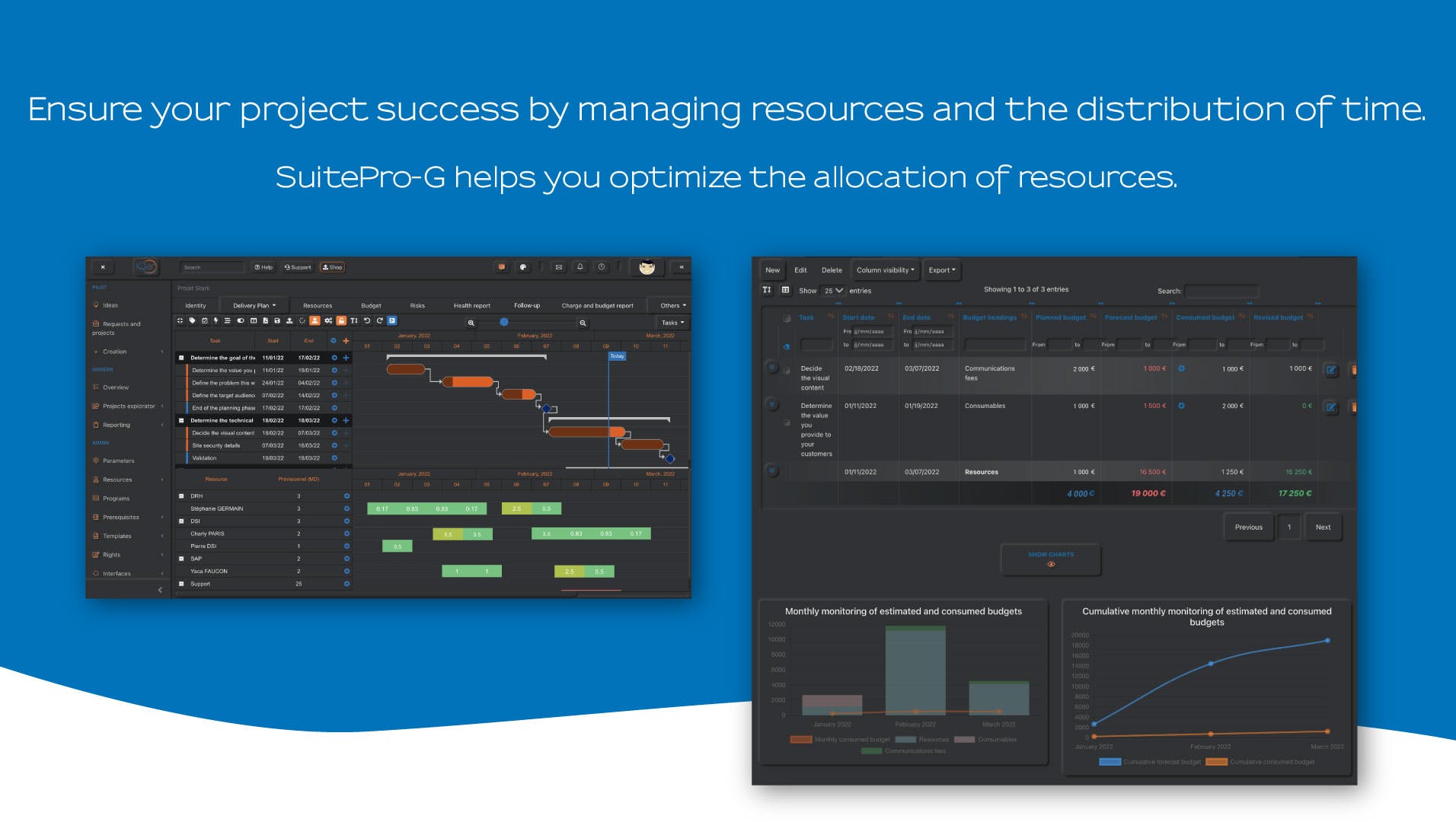Expand the Others dropdown

coord(673,305)
